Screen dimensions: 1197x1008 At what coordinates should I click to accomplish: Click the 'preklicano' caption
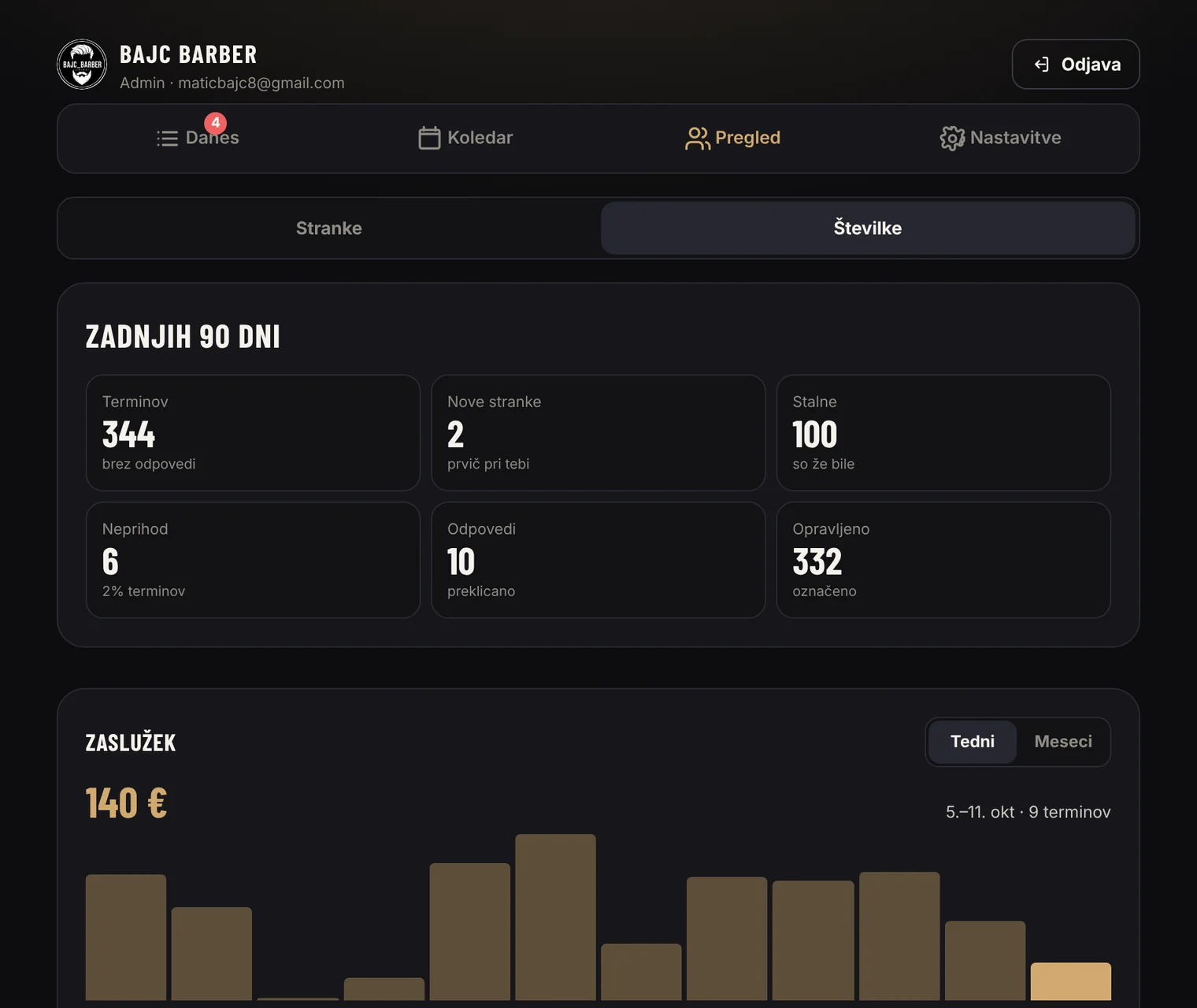pos(481,591)
